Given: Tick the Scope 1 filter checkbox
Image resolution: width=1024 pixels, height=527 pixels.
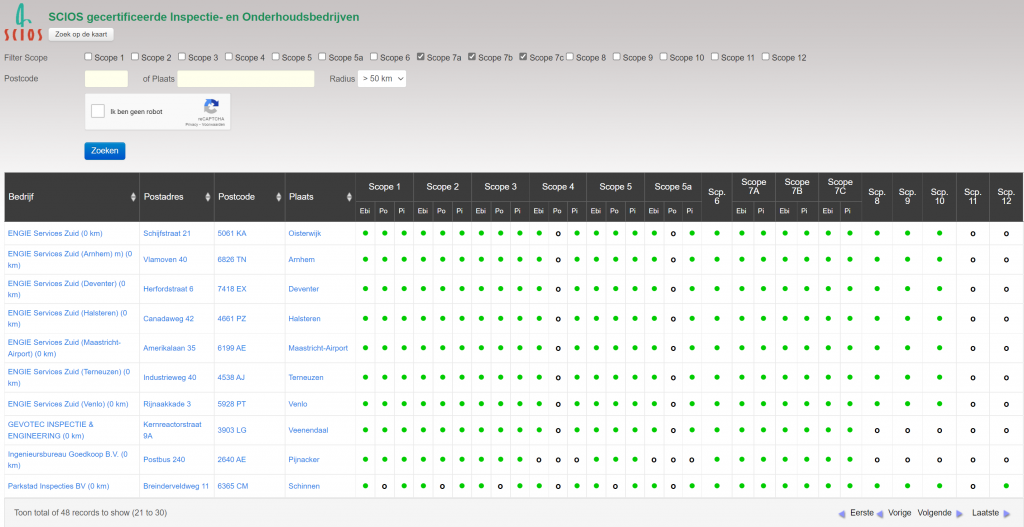Looking at the screenshot, I should [88, 57].
